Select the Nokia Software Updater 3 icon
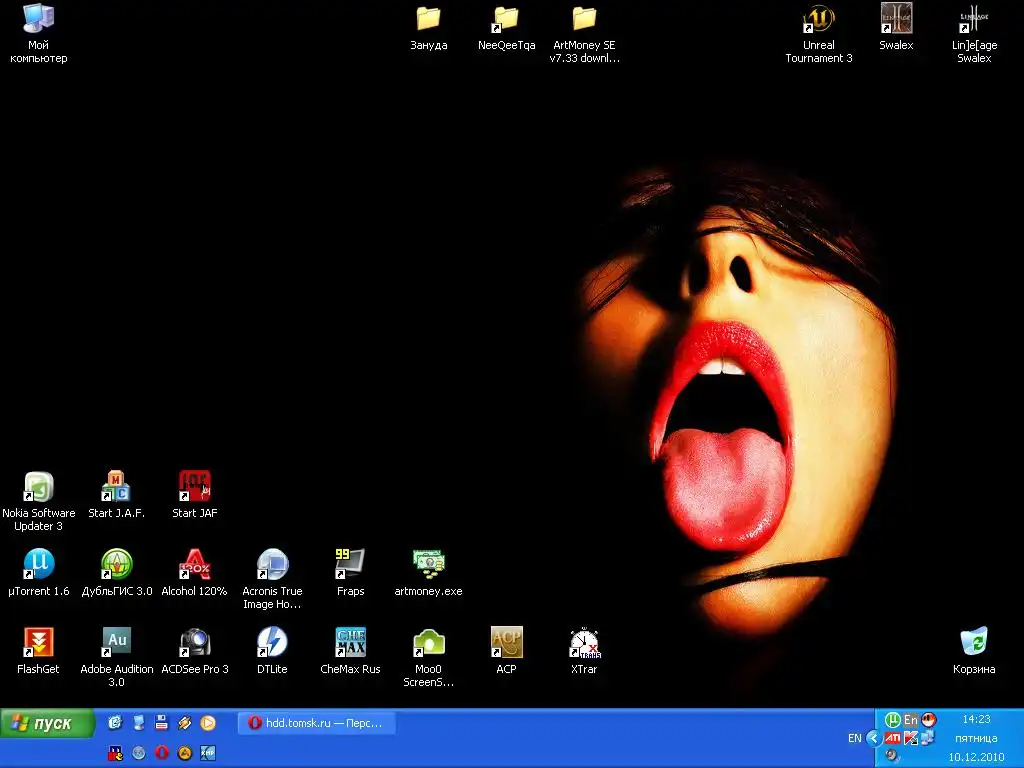The height and width of the screenshot is (768, 1024). [38, 487]
